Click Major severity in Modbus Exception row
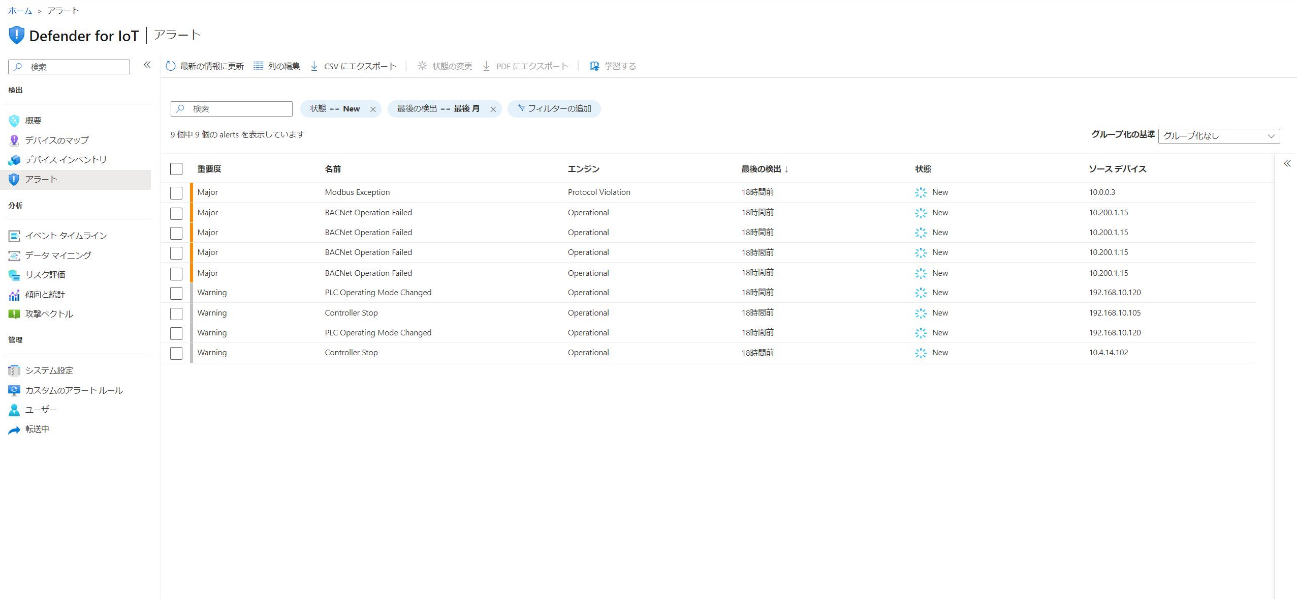This screenshot has height=599, width=1297. (208, 192)
